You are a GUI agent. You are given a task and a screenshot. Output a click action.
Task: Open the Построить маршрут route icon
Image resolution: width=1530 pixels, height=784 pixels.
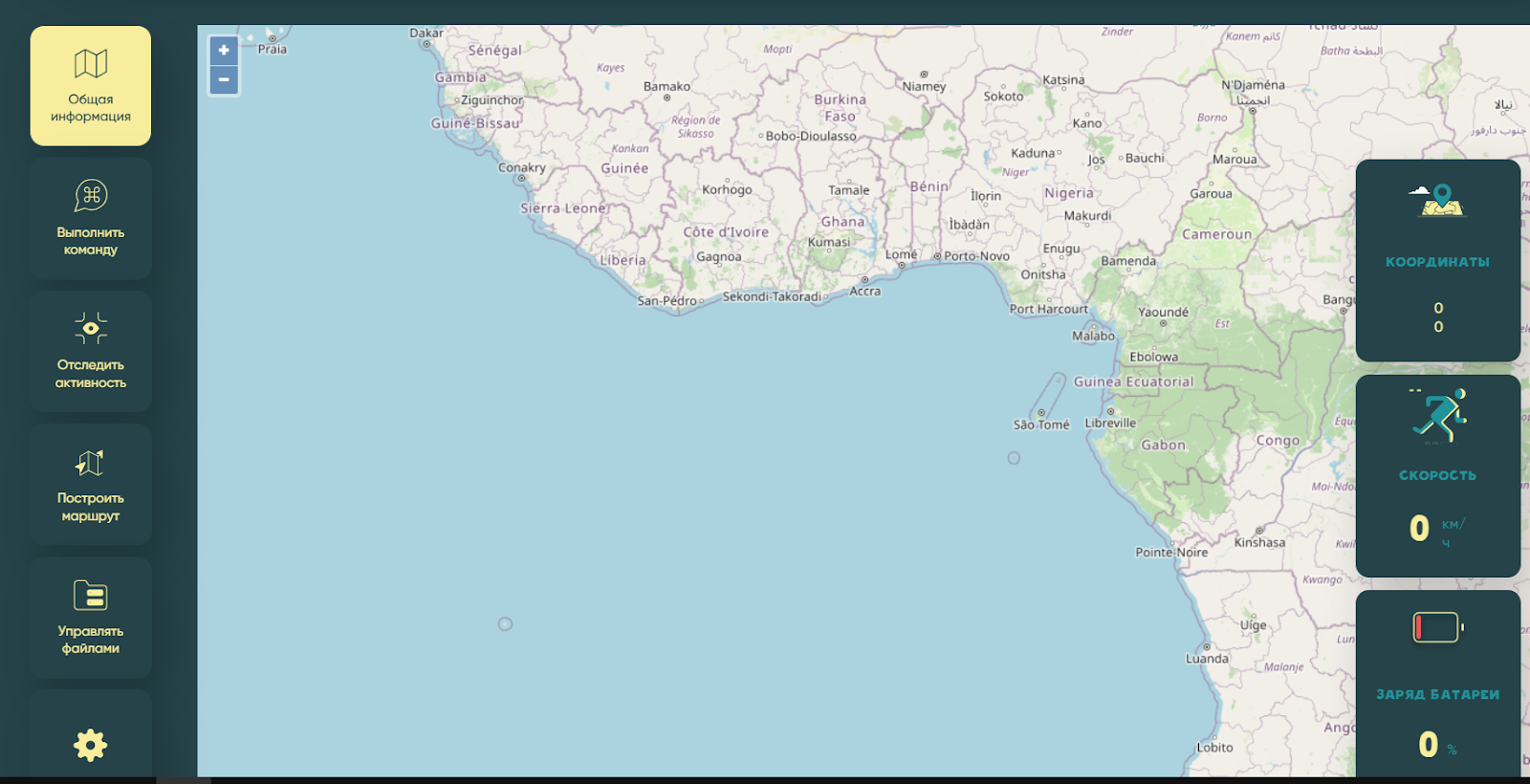click(90, 463)
